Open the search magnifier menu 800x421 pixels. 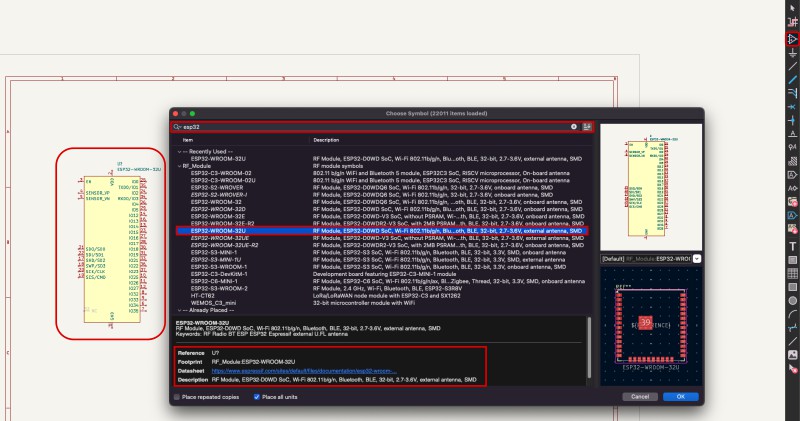click(x=177, y=127)
